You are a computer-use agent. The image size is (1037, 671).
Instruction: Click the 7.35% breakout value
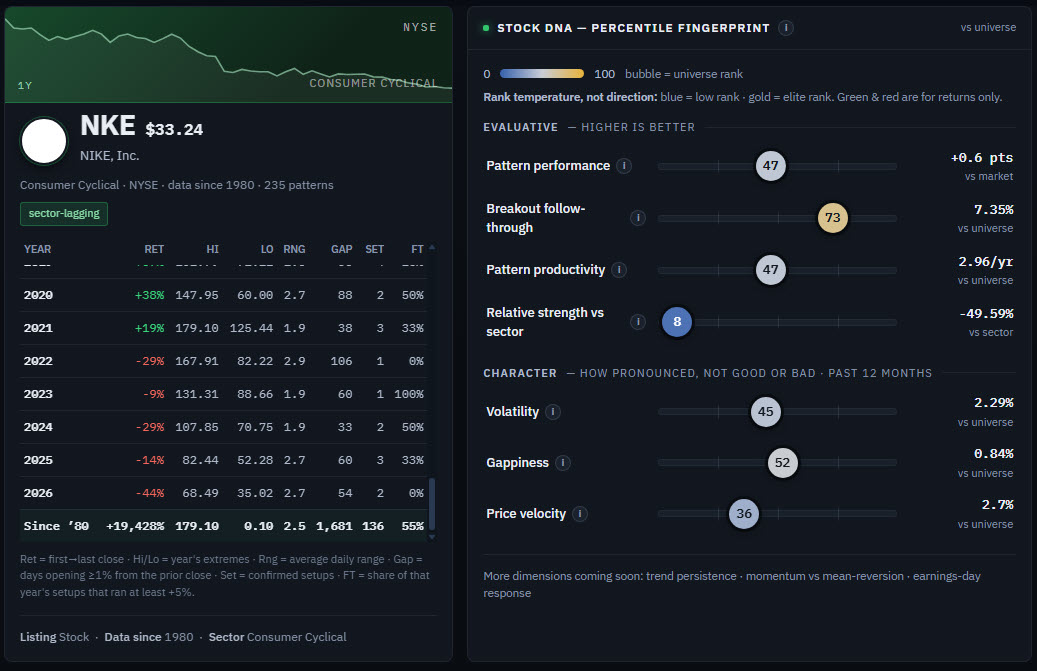pos(993,210)
